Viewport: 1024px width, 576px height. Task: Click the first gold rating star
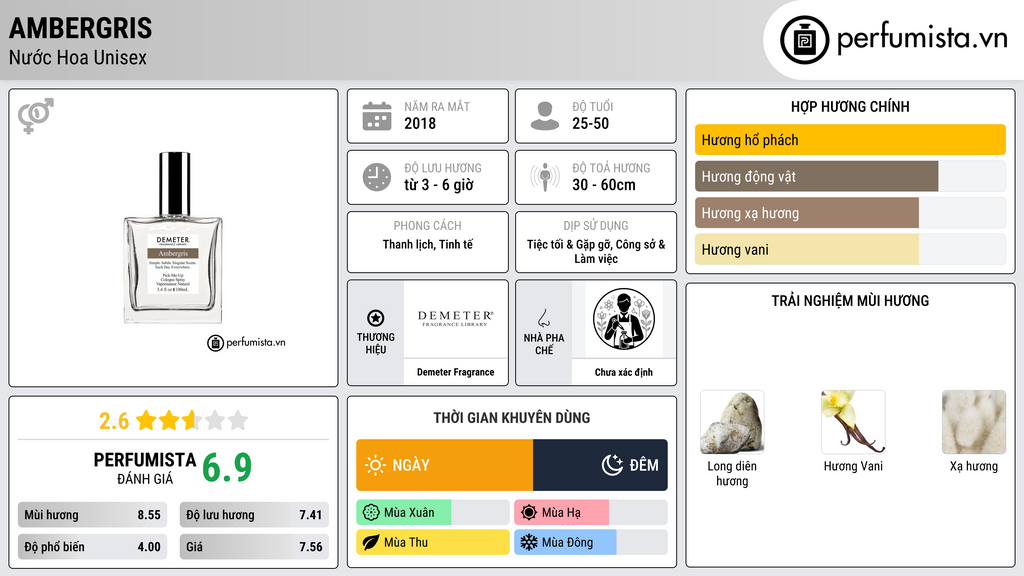click(x=146, y=420)
